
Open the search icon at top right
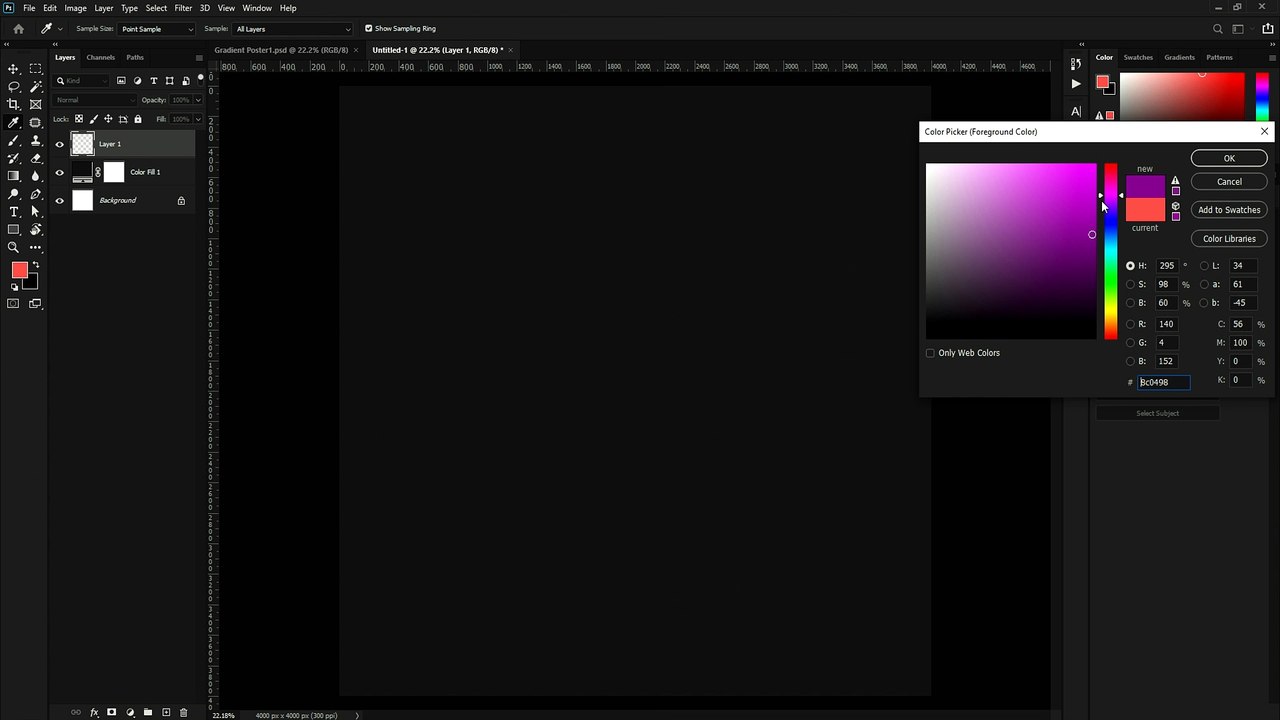[1218, 29]
